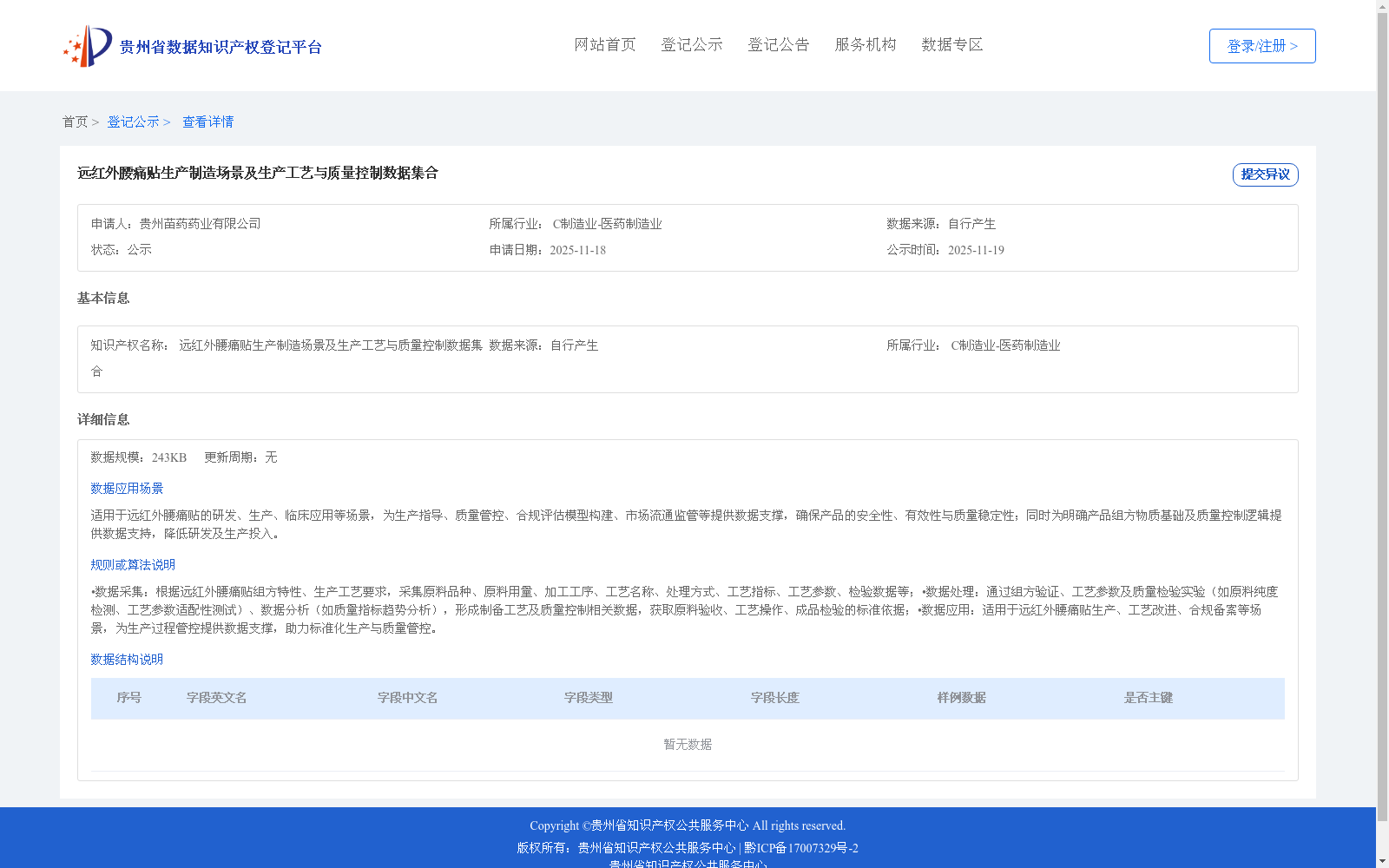Click the 状态：公示 status text
The width and height of the screenshot is (1389, 868).
[x=122, y=250]
